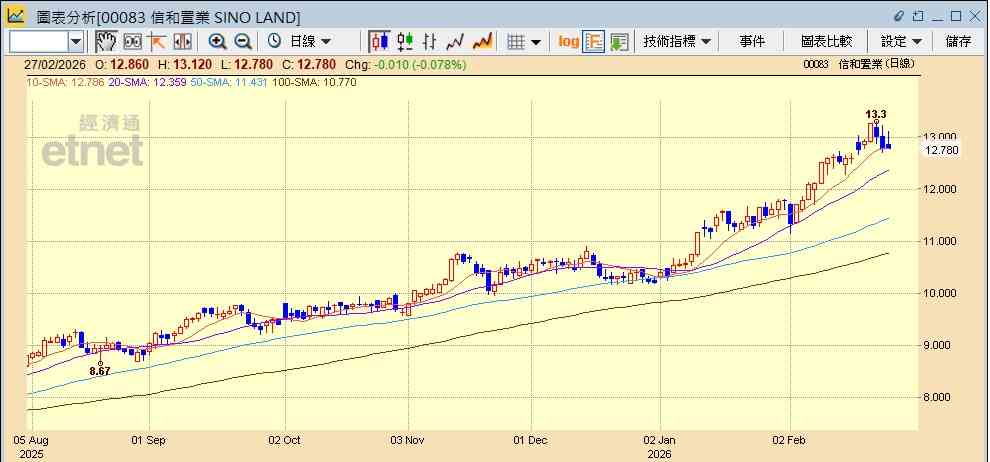Click the binoculars view icon
This screenshot has height=462, width=990.
(132, 42)
